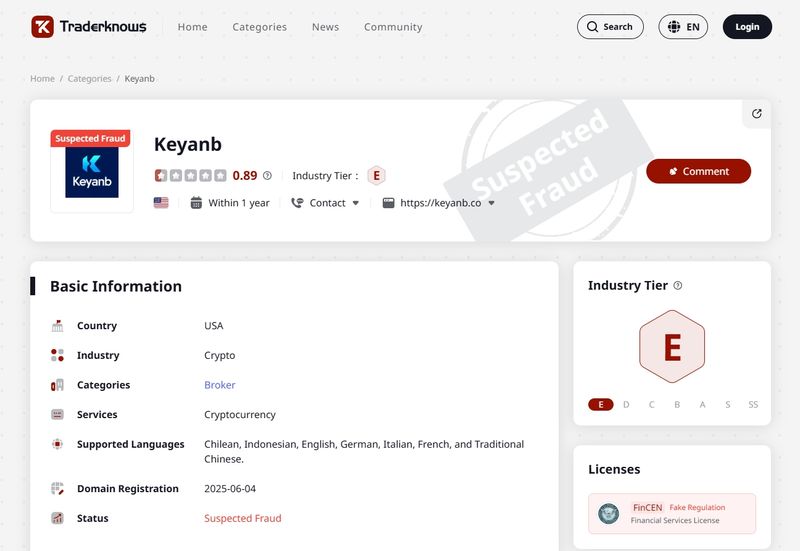Select tier B on the scale
800x551 pixels.
tap(677, 405)
